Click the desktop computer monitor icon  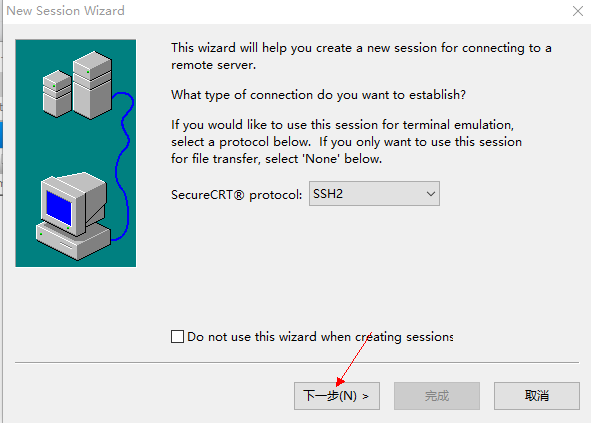pyautogui.click(x=74, y=204)
